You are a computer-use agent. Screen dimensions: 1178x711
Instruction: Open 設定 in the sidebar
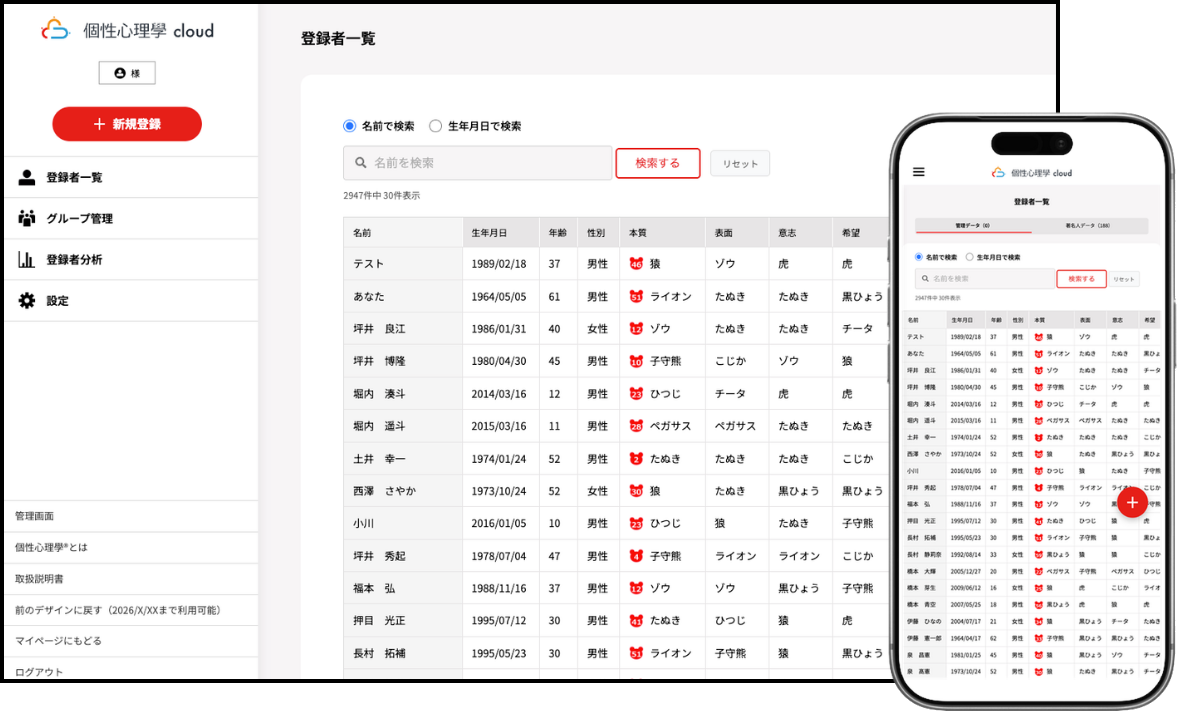coord(131,301)
